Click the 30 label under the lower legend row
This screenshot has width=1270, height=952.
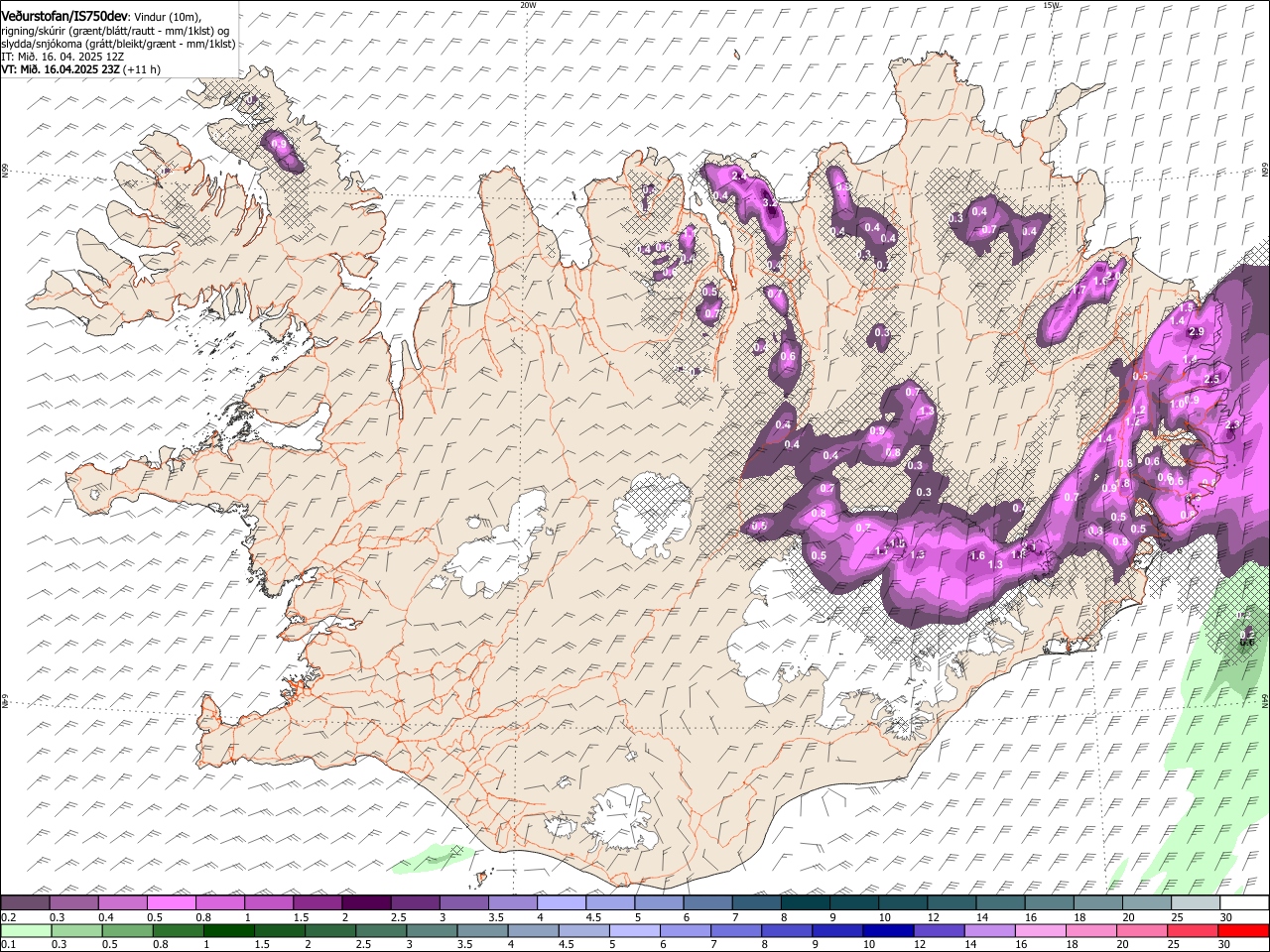[x=1222, y=944]
